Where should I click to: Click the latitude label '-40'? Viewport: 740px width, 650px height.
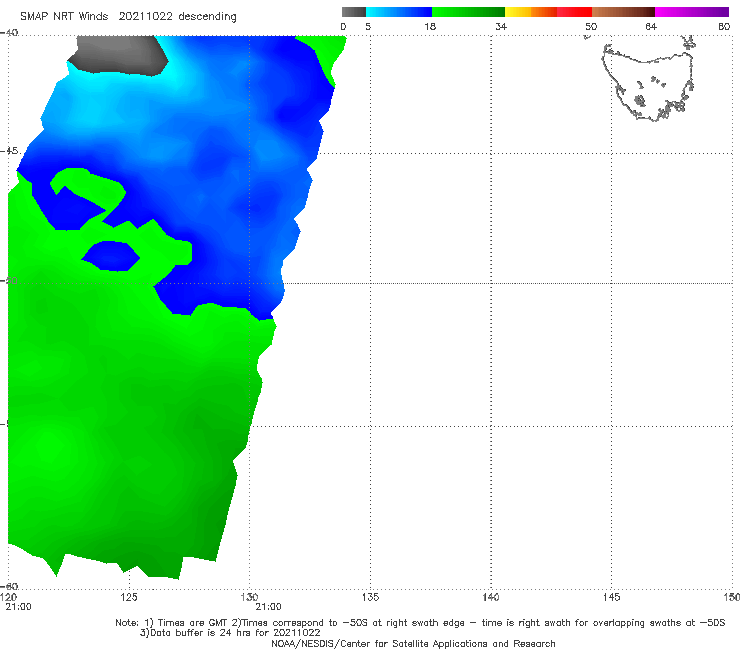click(9, 33)
